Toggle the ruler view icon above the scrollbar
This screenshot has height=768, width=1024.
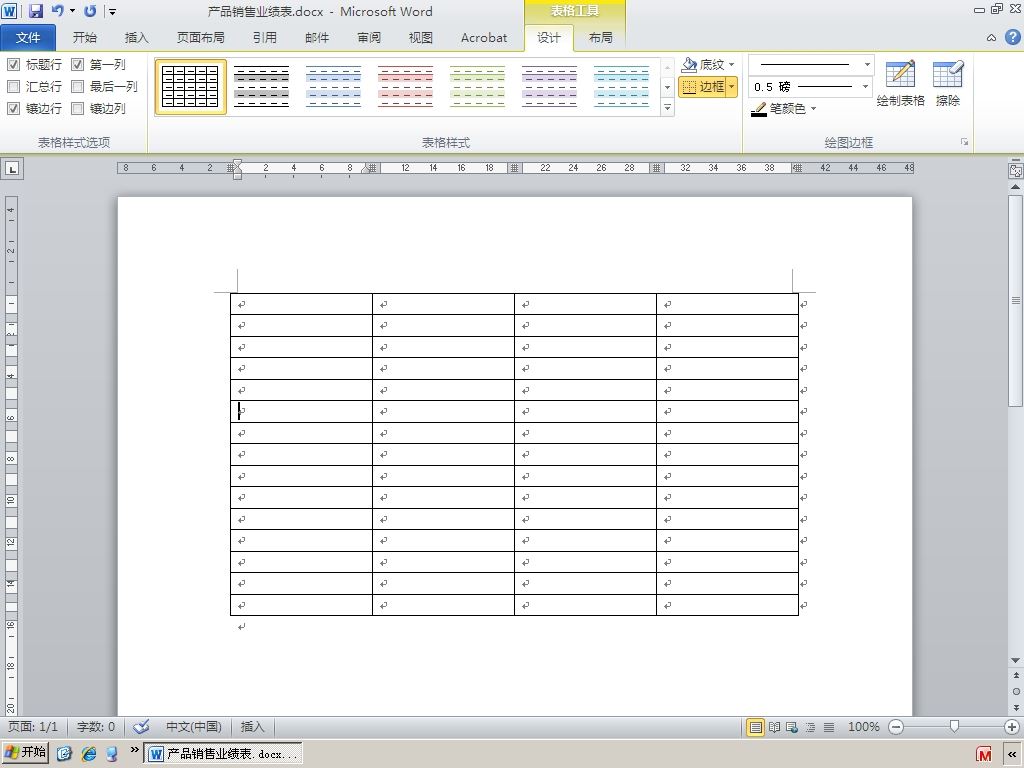coord(1016,170)
